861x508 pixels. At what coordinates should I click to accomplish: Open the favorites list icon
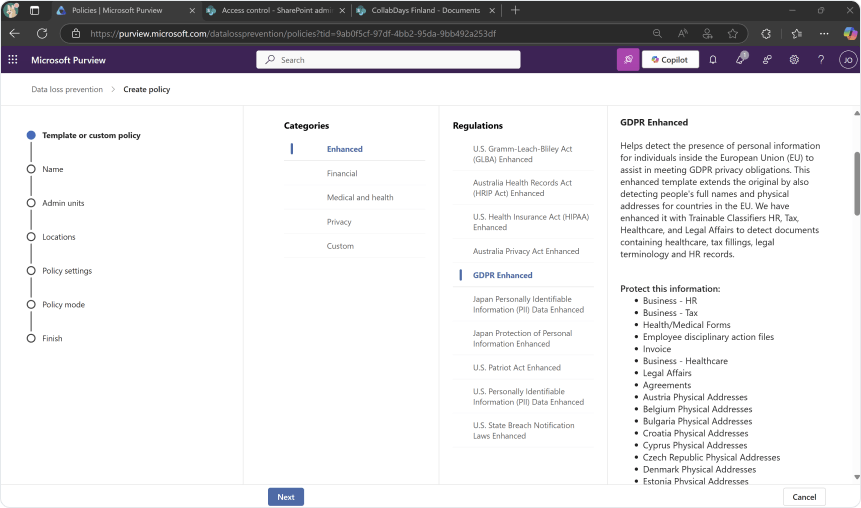pos(797,34)
